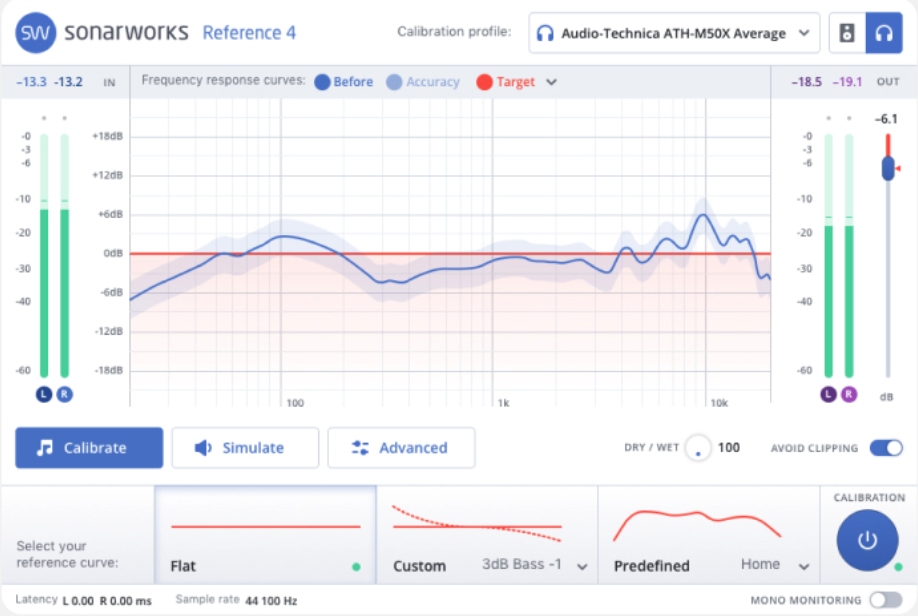The image size is (918, 616).
Task: Click the input level -13.3 reading
Action: (31, 82)
